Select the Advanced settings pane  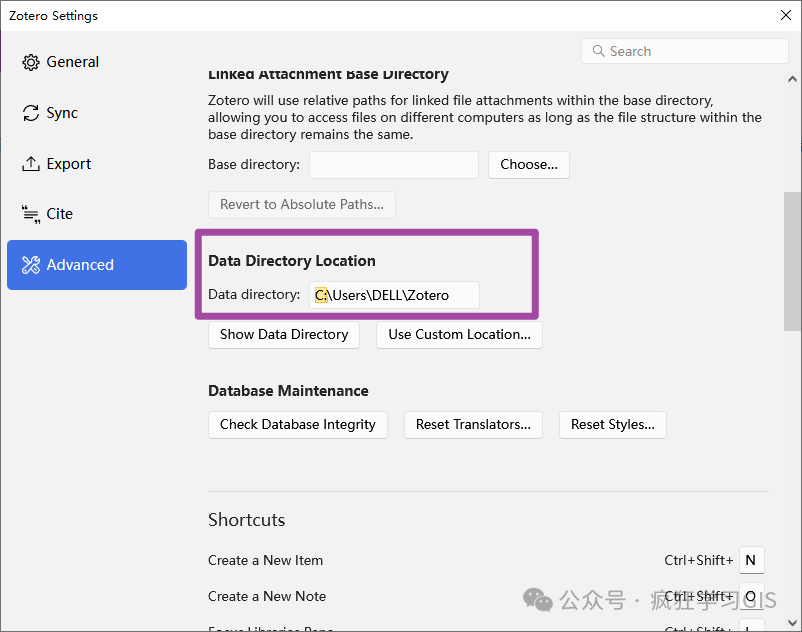97,265
